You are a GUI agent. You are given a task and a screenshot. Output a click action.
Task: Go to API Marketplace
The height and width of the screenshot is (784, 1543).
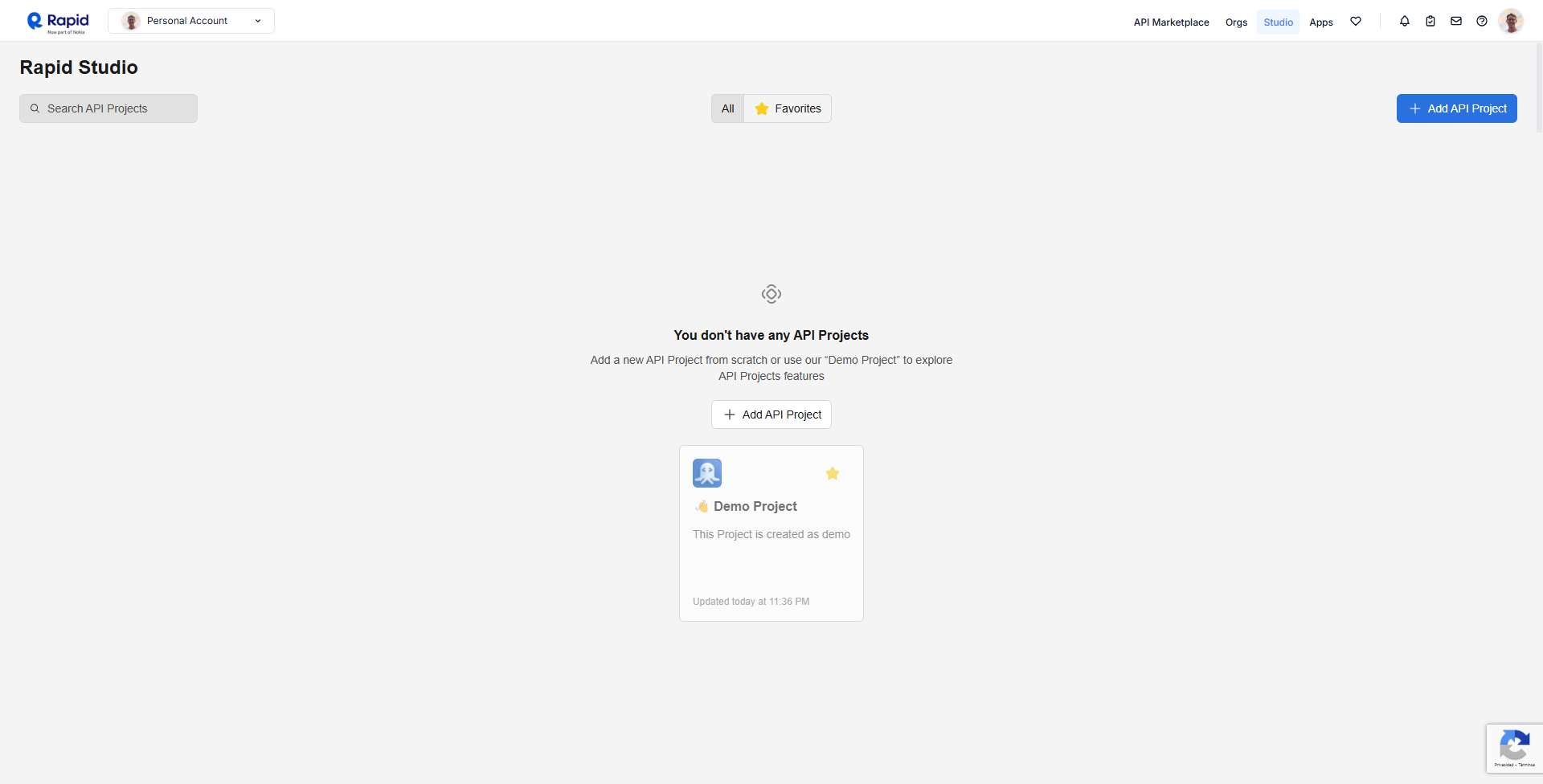pyautogui.click(x=1171, y=22)
